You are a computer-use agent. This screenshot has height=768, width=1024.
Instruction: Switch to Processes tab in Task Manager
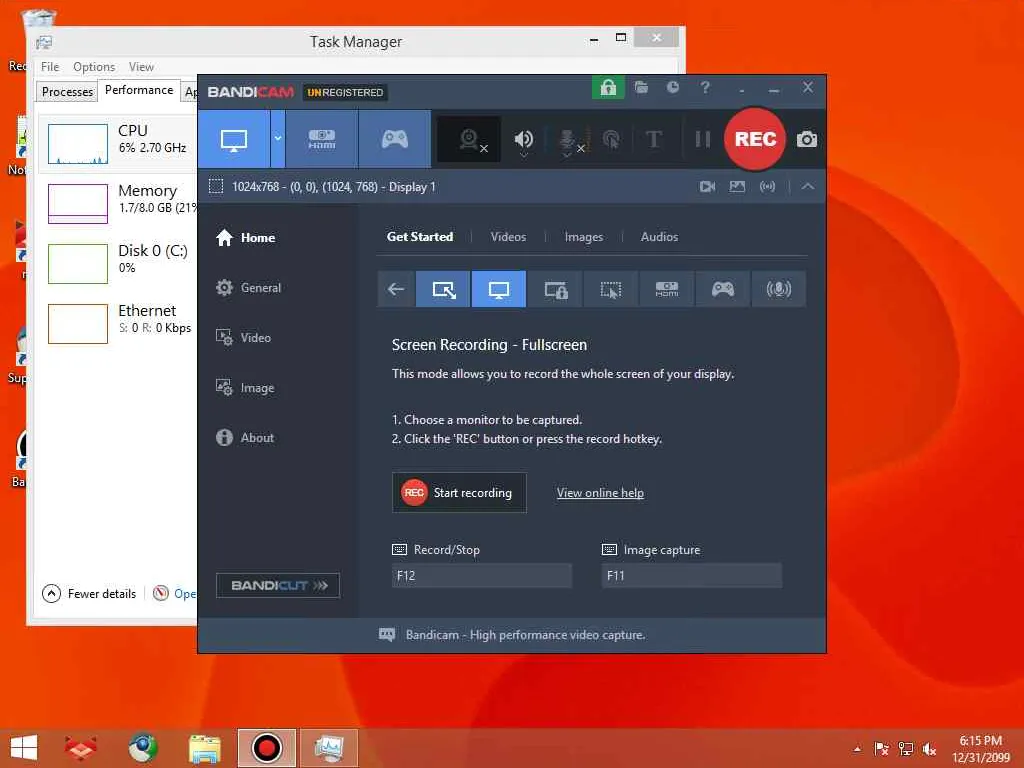click(x=67, y=91)
